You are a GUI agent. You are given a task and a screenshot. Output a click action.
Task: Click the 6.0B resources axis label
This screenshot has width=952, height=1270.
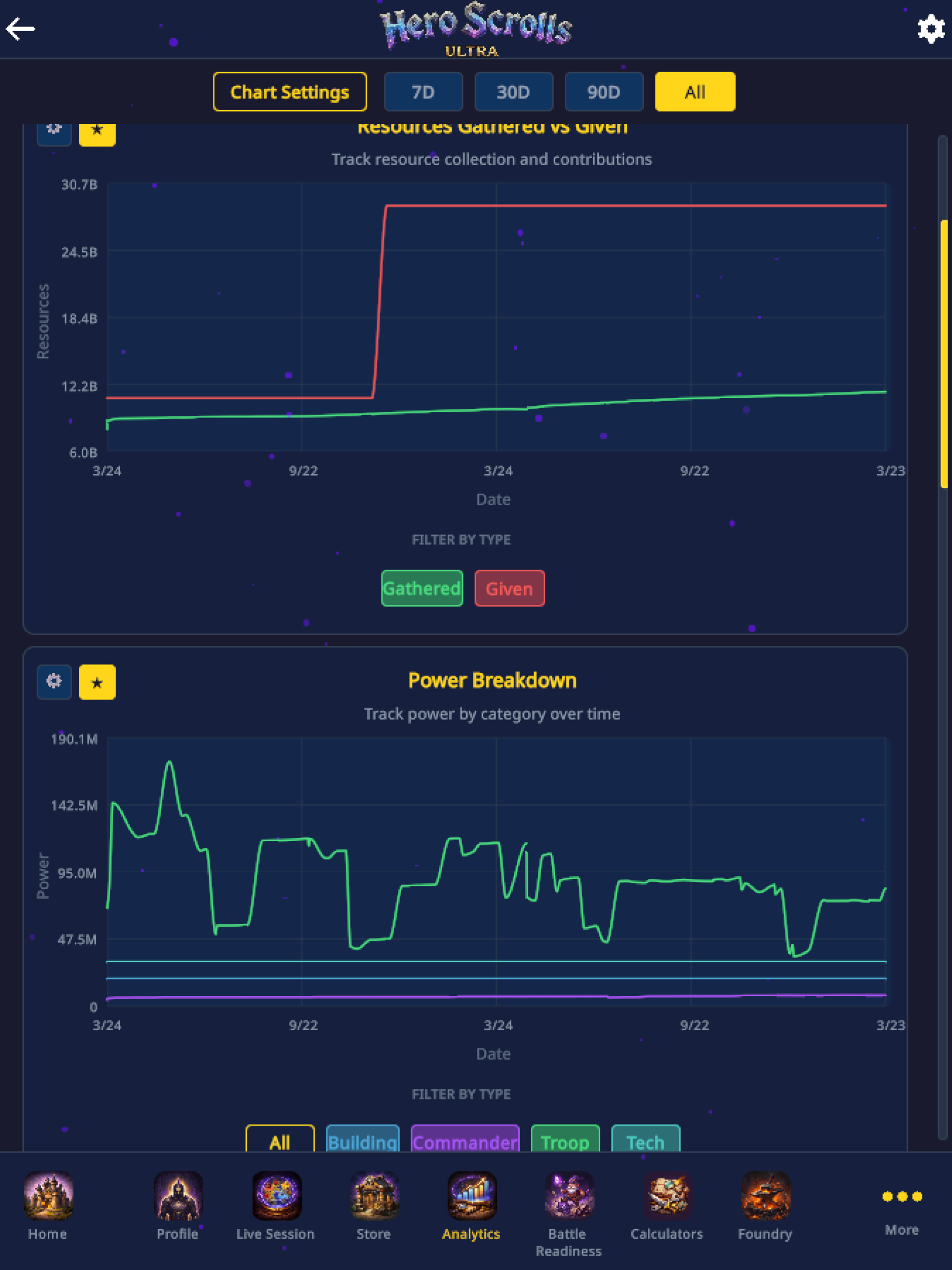coord(83,453)
